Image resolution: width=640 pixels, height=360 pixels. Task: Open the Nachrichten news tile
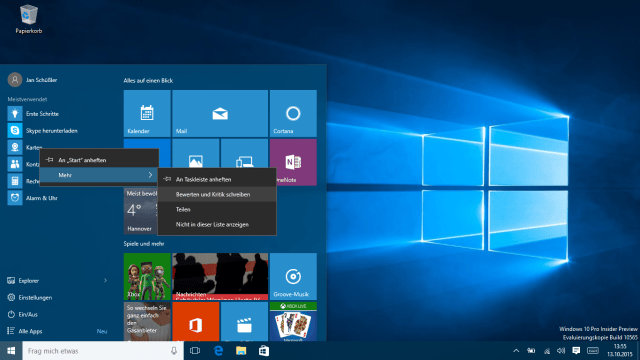point(220,276)
